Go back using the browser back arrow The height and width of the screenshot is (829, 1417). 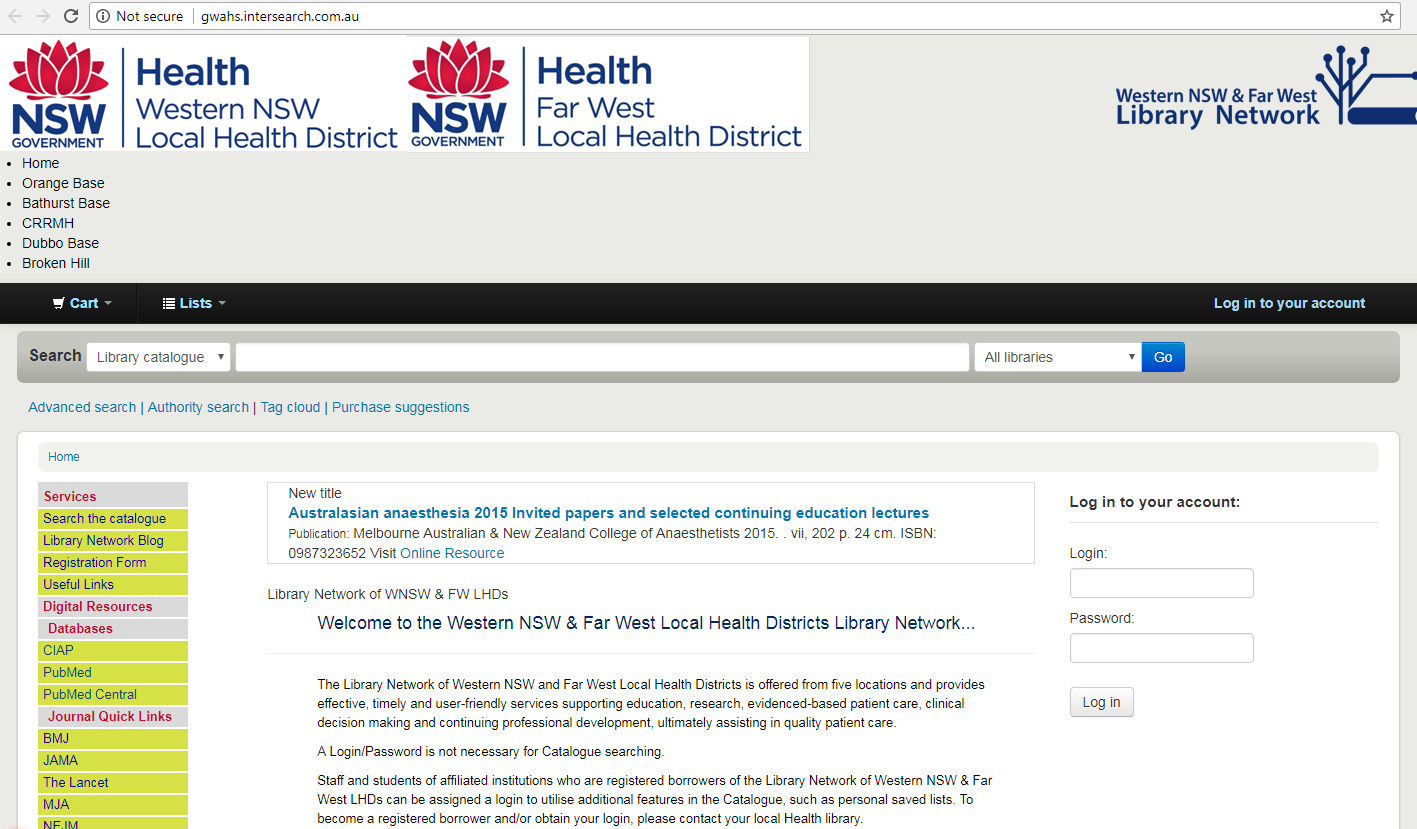[15, 16]
